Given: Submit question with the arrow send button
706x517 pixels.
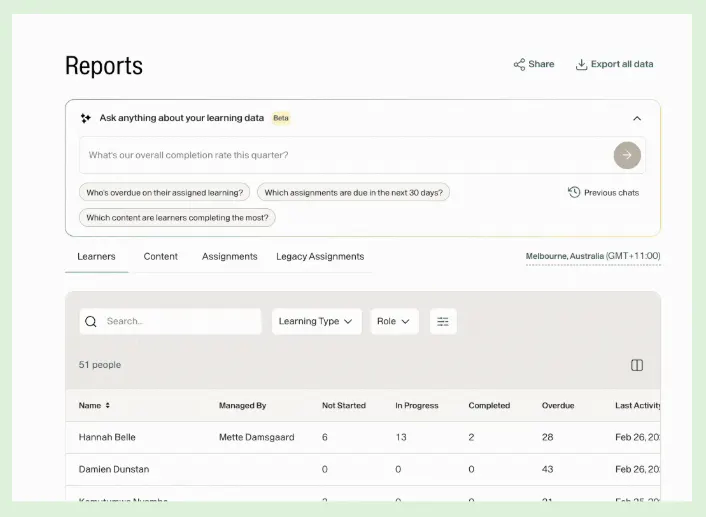Looking at the screenshot, I should click(x=626, y=155).
